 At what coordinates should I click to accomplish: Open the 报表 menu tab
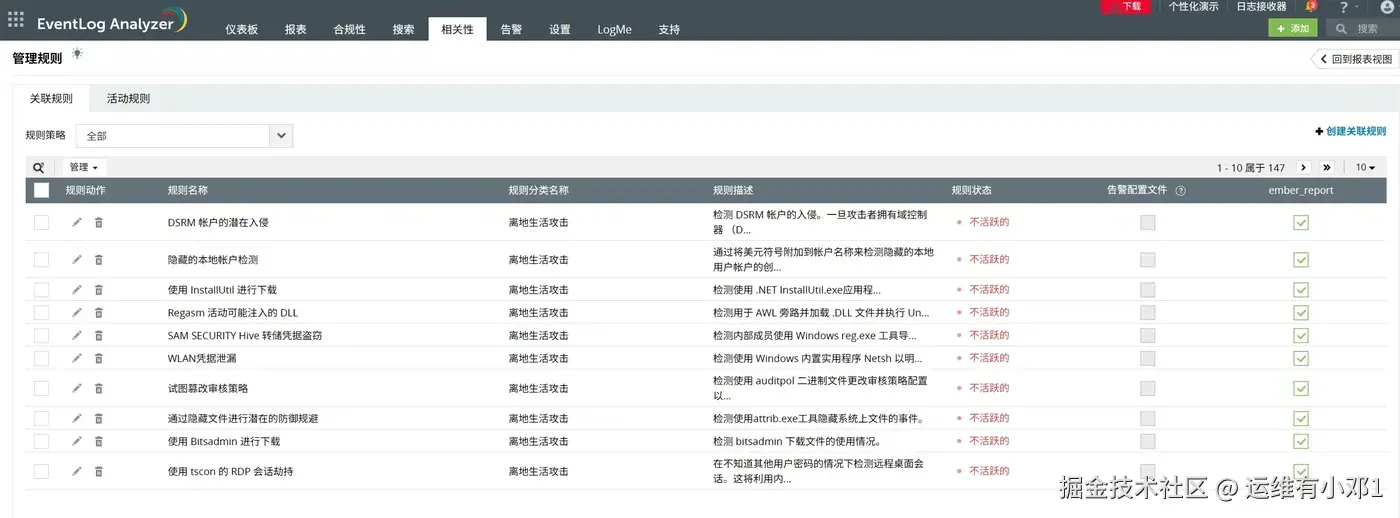click(296, 29)
